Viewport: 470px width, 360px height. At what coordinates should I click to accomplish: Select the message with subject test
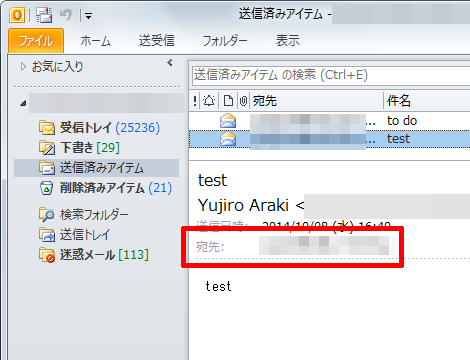point(329,139)
